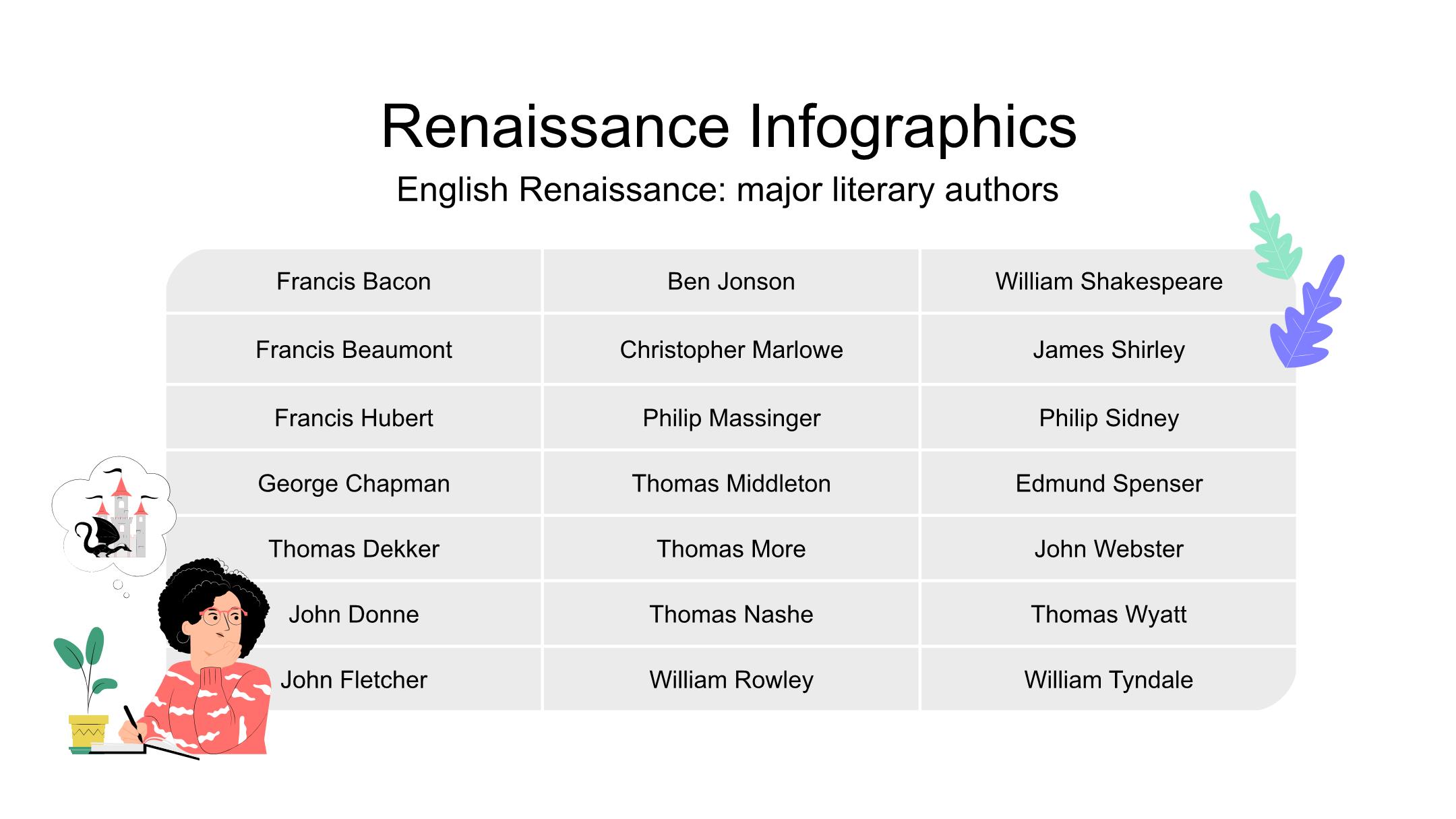Select the English Renaissance subtitle text
This screenshot has height=819, width=1456.
(727, 189)
